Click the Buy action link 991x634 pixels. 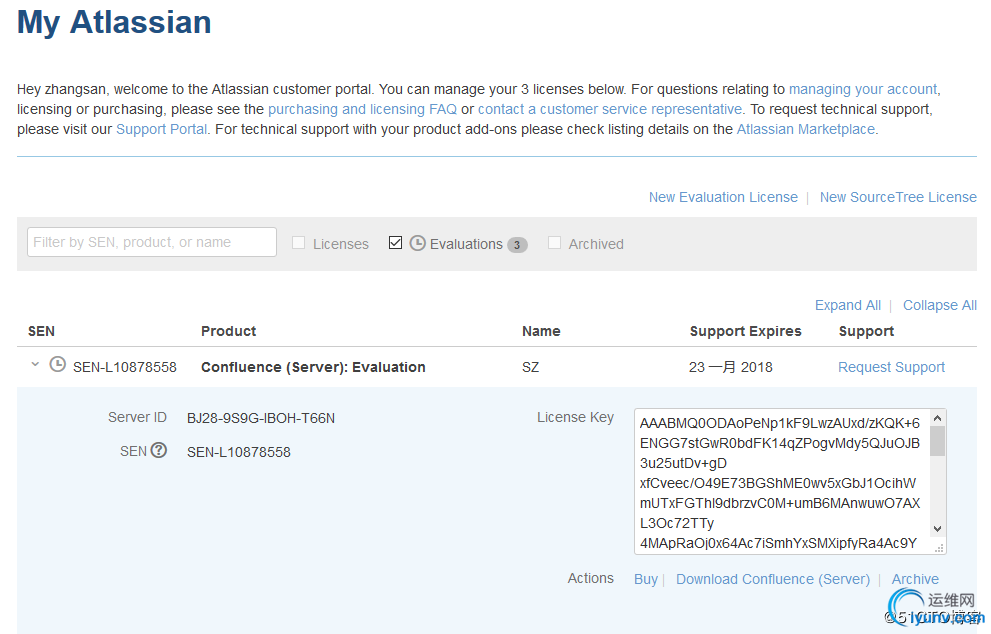[645, 580]
